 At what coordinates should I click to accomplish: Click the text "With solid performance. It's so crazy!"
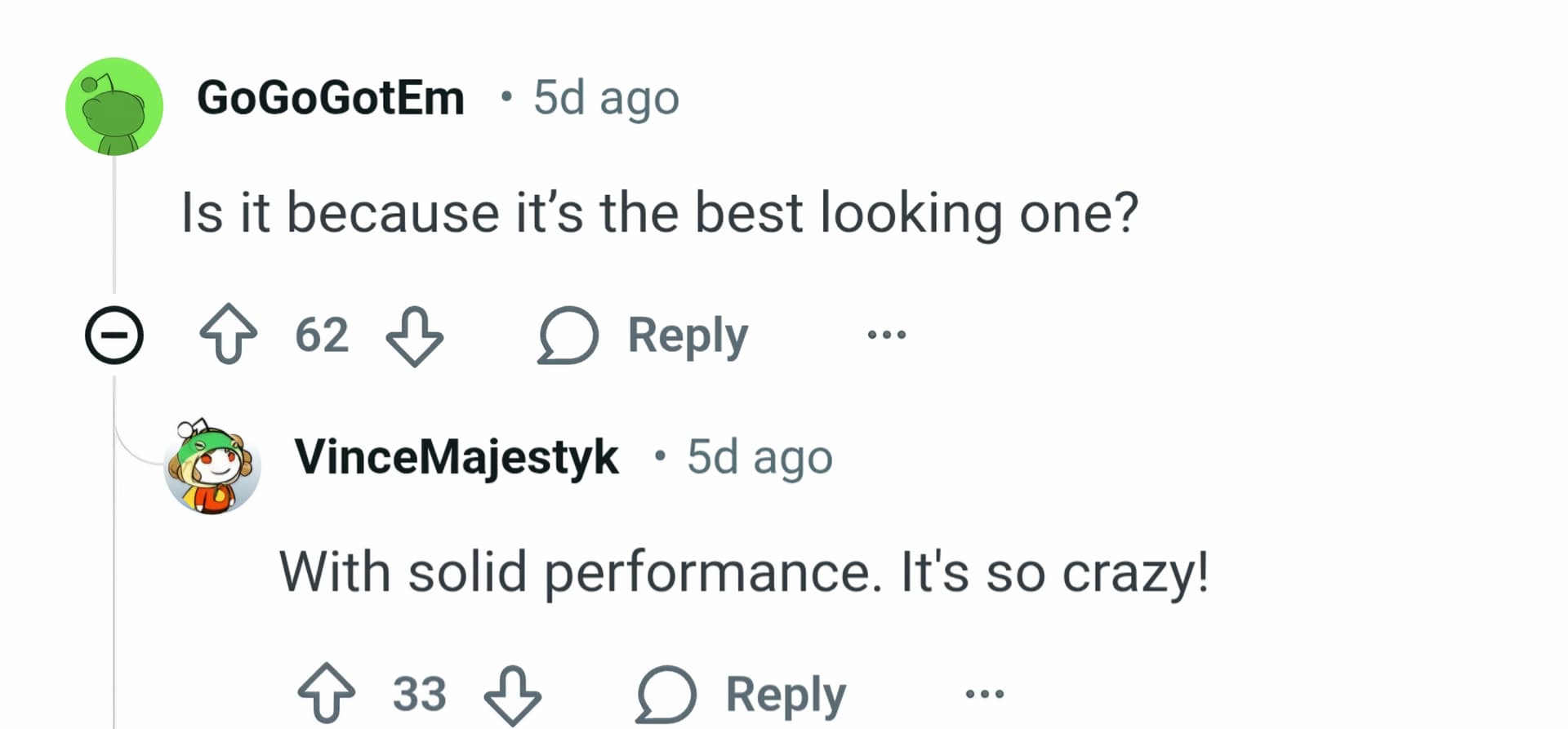tap(743, 571)
